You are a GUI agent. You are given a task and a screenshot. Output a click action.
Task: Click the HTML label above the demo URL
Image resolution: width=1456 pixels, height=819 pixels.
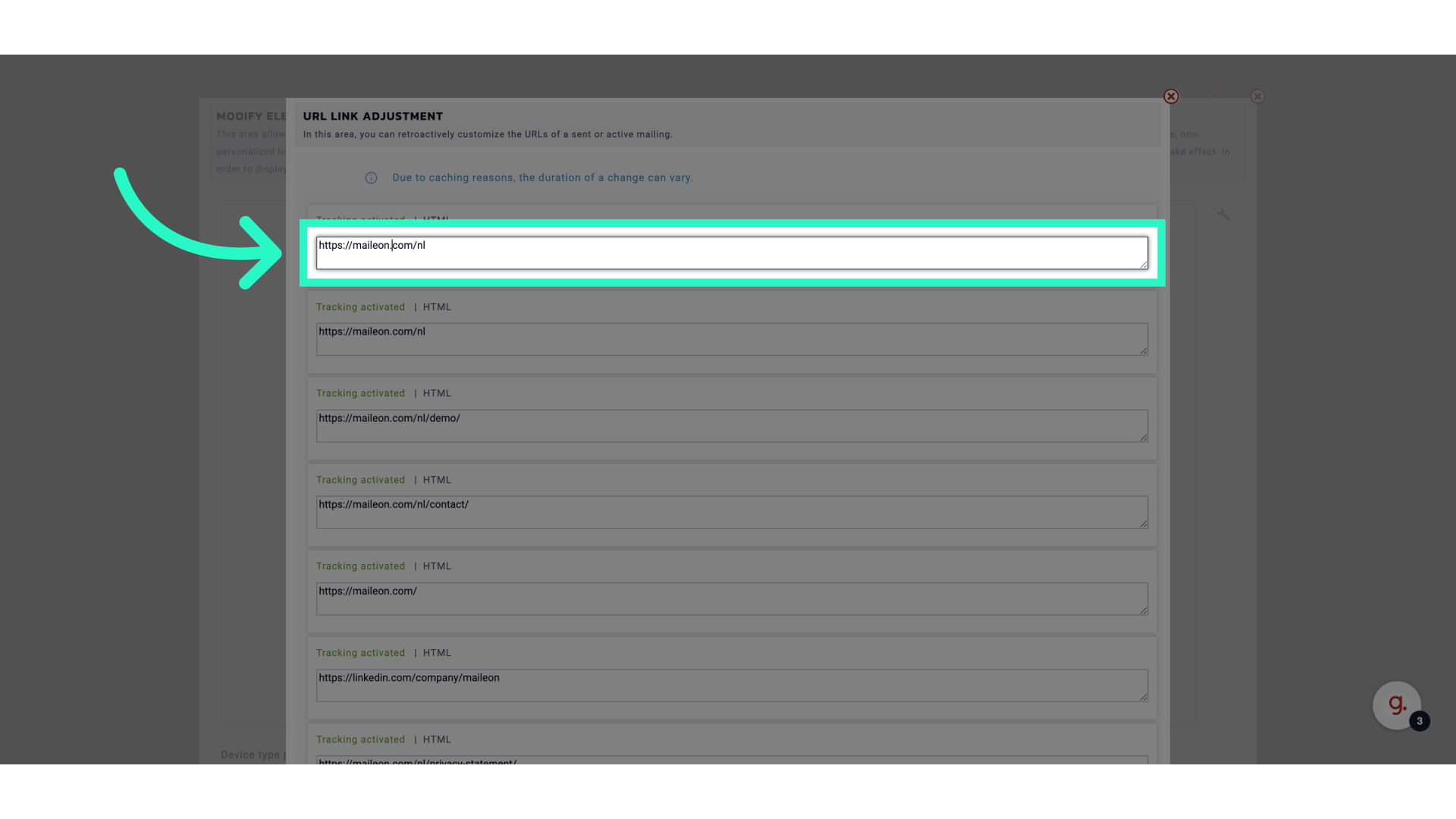[437, 394]
